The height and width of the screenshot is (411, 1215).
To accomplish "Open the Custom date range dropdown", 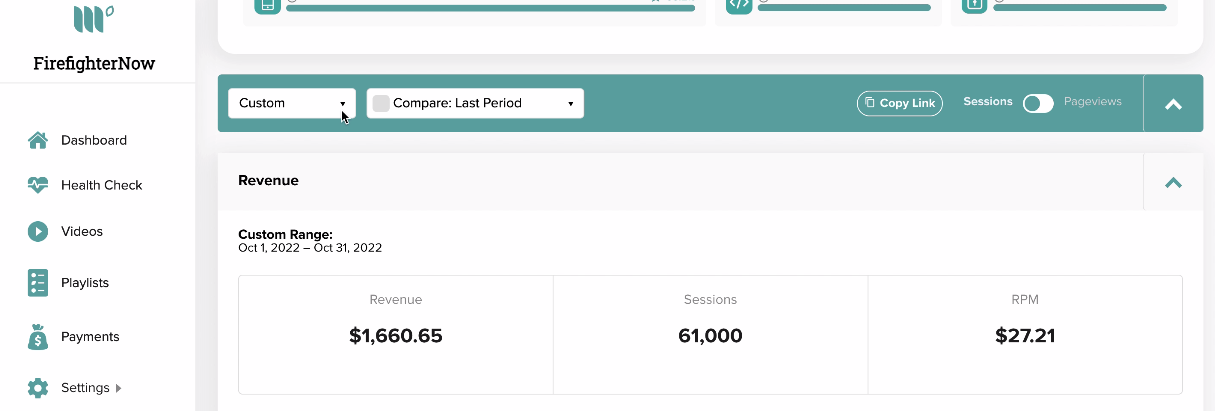I will click(292, 103).
